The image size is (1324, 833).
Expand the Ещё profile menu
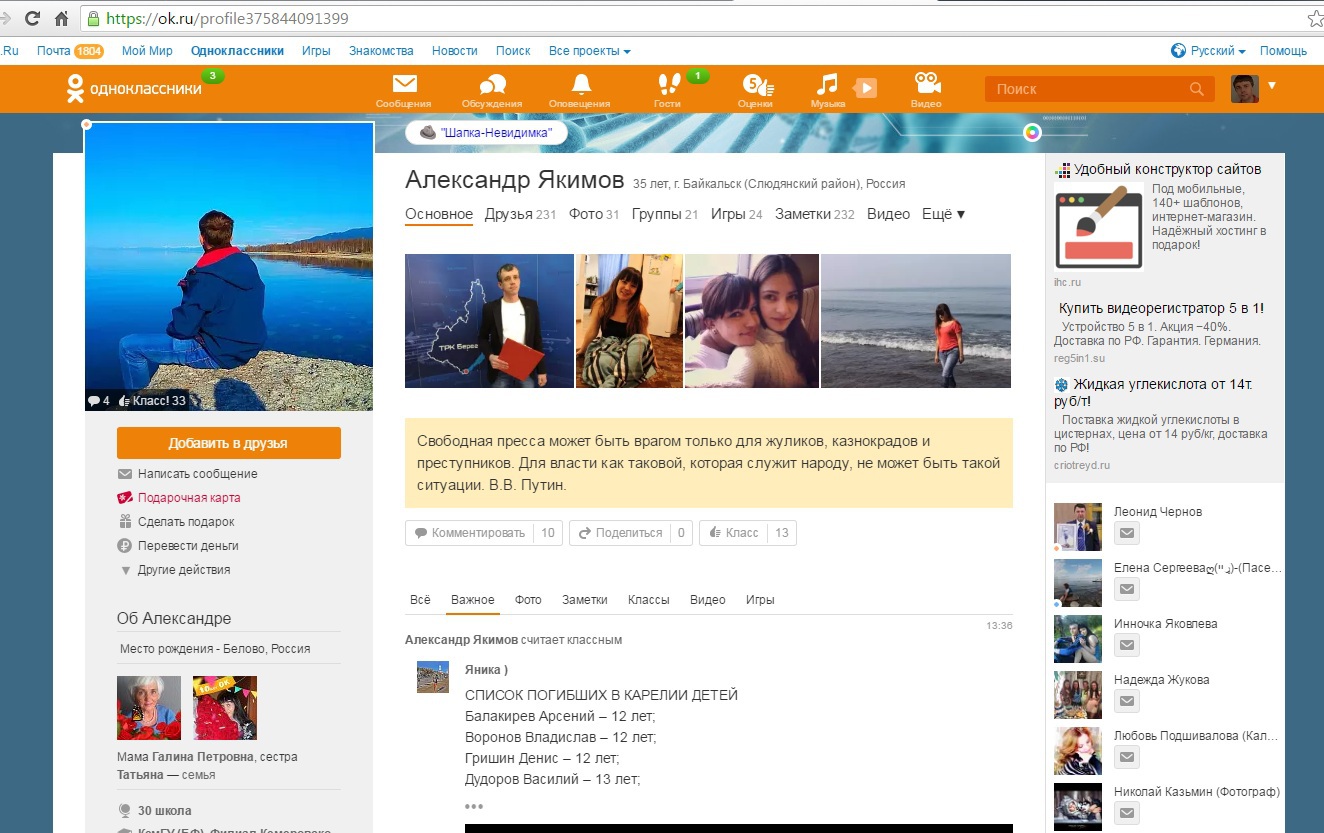(x=943, y=214)
